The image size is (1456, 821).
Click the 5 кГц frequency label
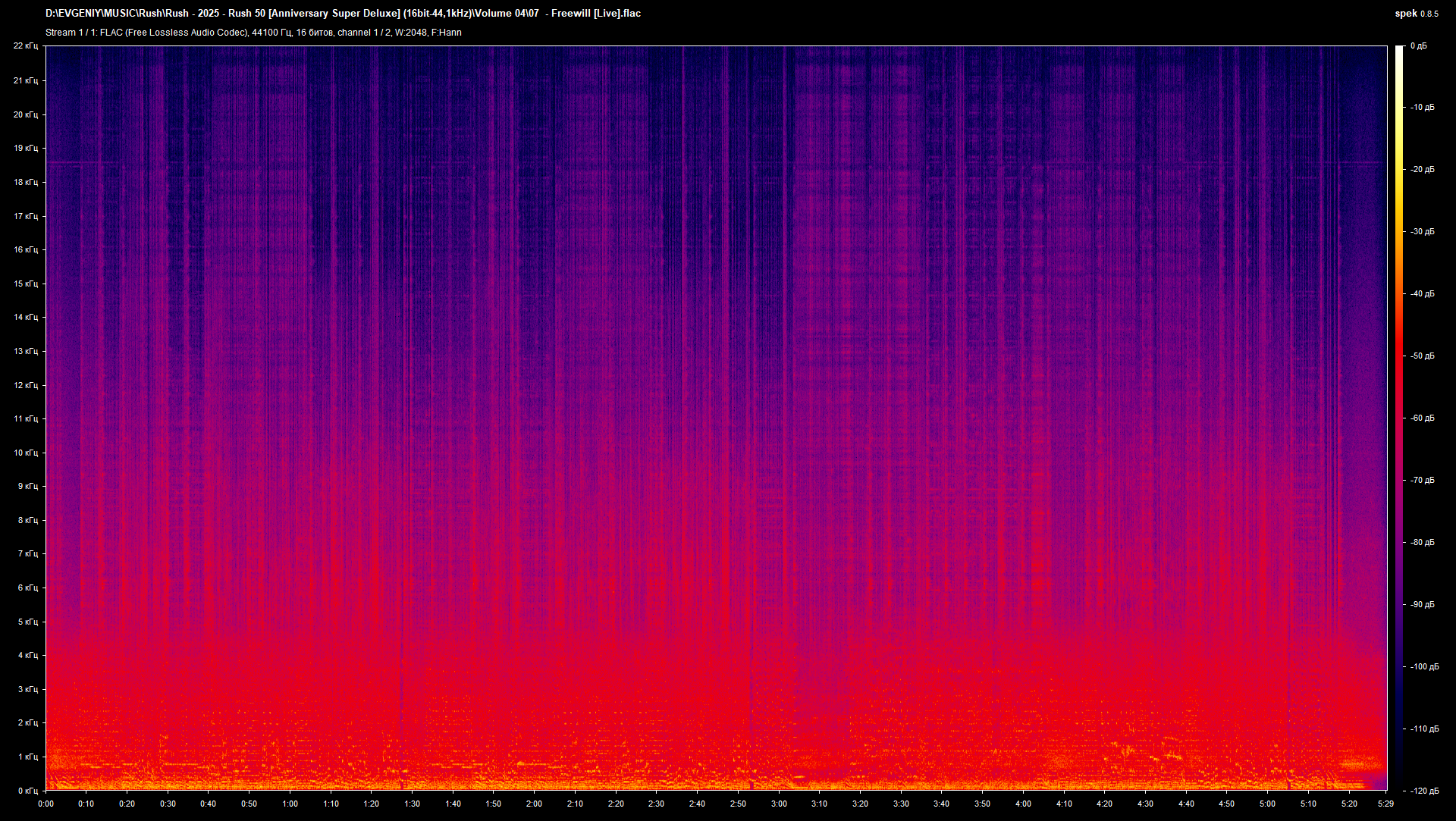[x=27, y=622]
